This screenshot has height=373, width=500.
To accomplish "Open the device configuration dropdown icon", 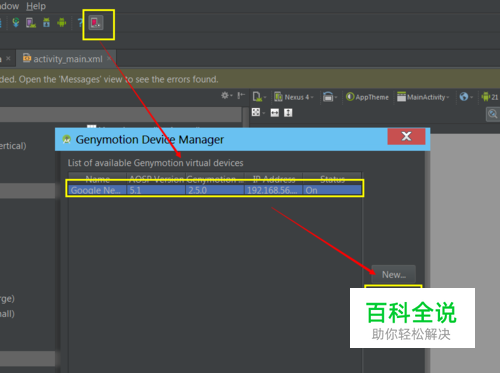I will click(x=259, y=97).
